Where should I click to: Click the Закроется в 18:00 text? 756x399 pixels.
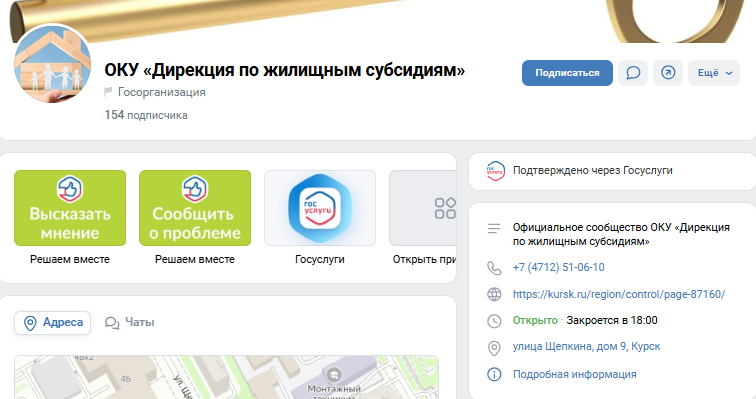point(612,320)
